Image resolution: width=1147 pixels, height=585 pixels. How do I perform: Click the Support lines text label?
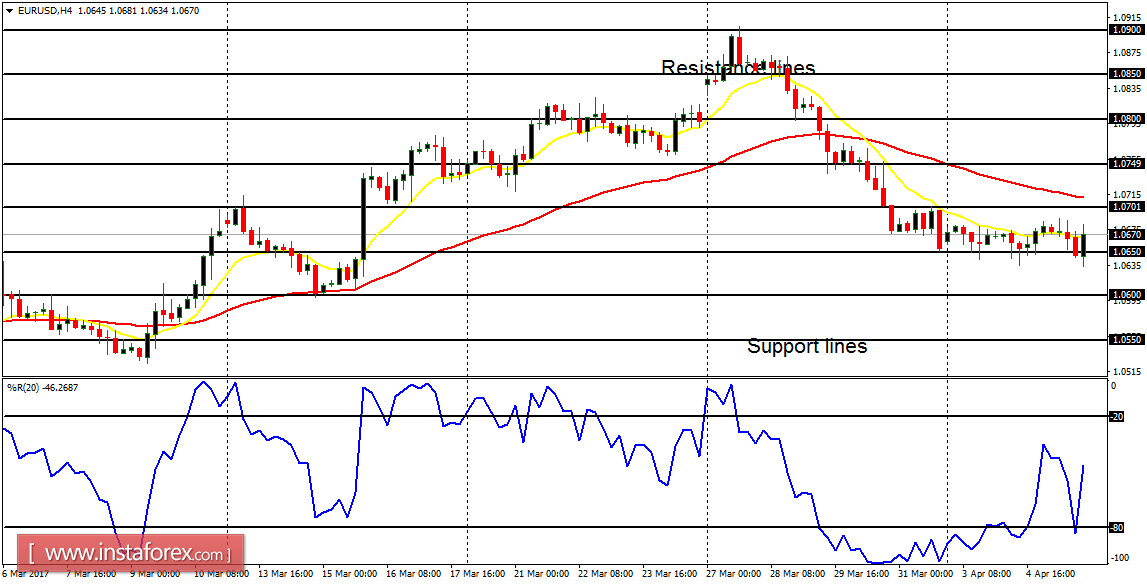click(x=807, y=346)
